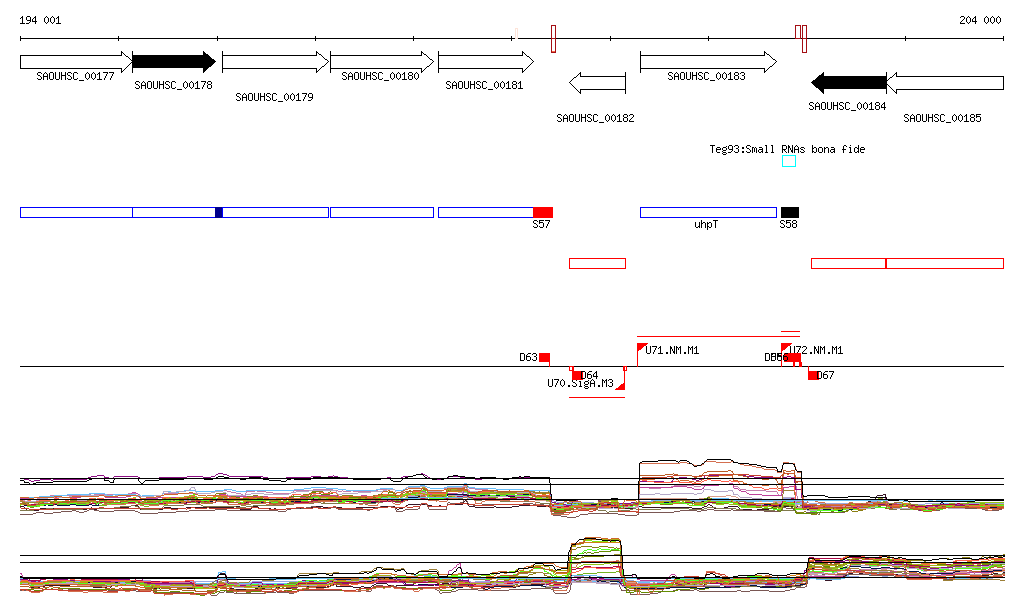Click red outlined box under SAOUHSC_00182

tap(598, 264)
